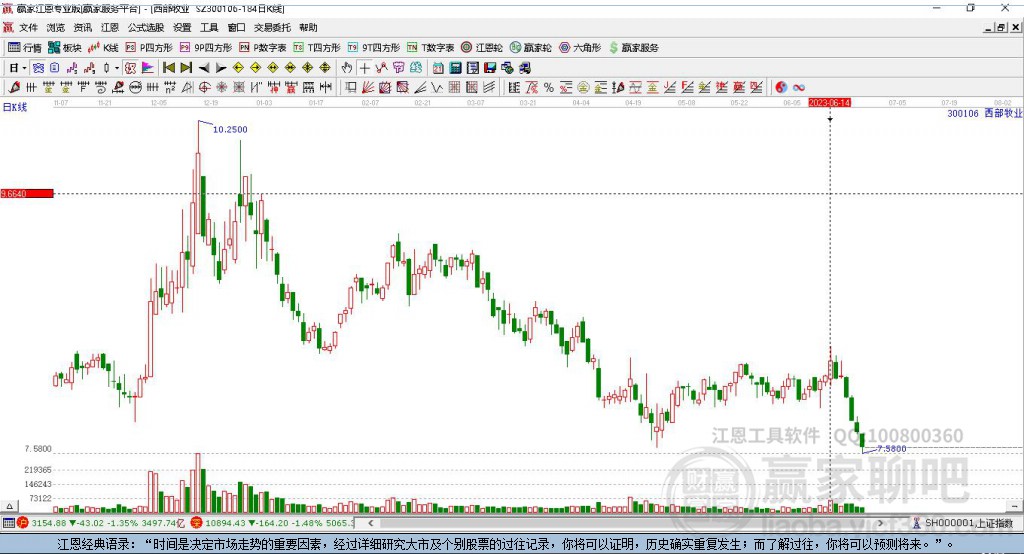Open the 文件 menu

click(x=29, y=27)
